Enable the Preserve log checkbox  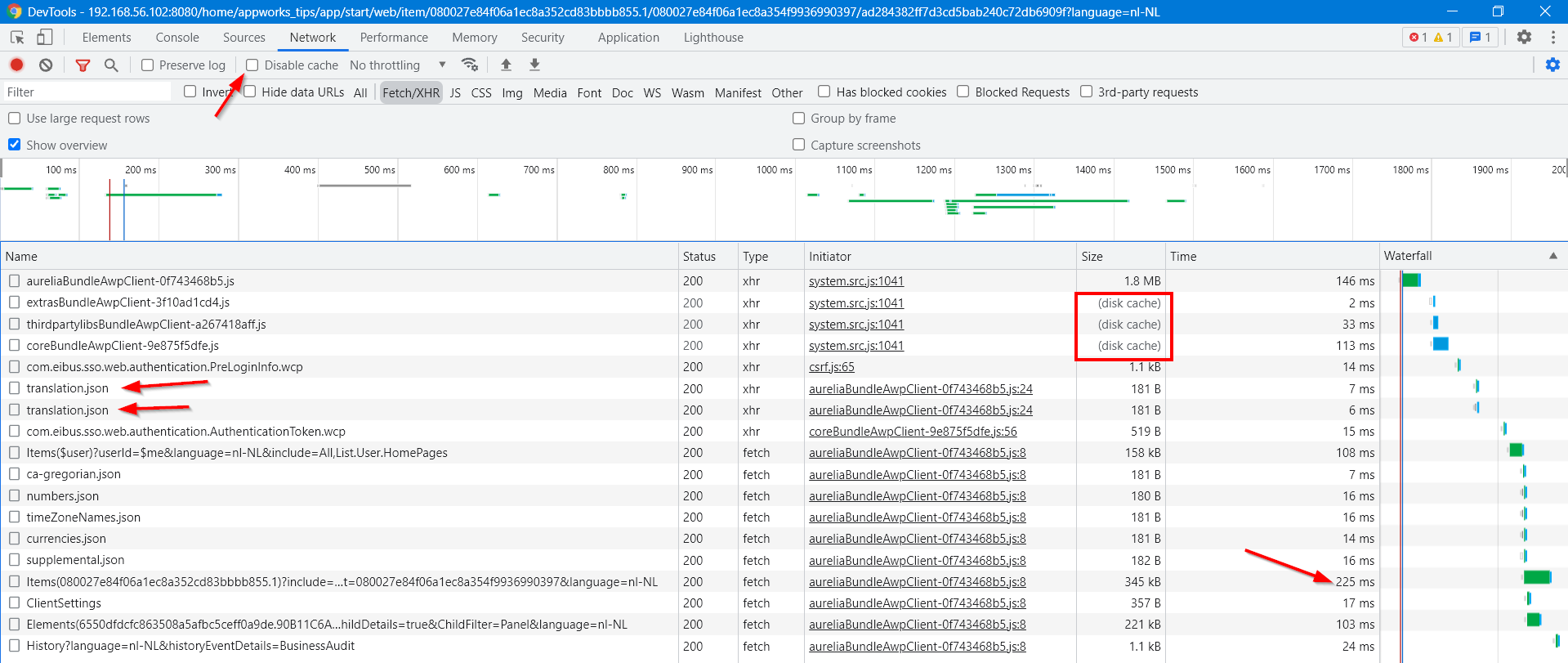pos(148,65)
